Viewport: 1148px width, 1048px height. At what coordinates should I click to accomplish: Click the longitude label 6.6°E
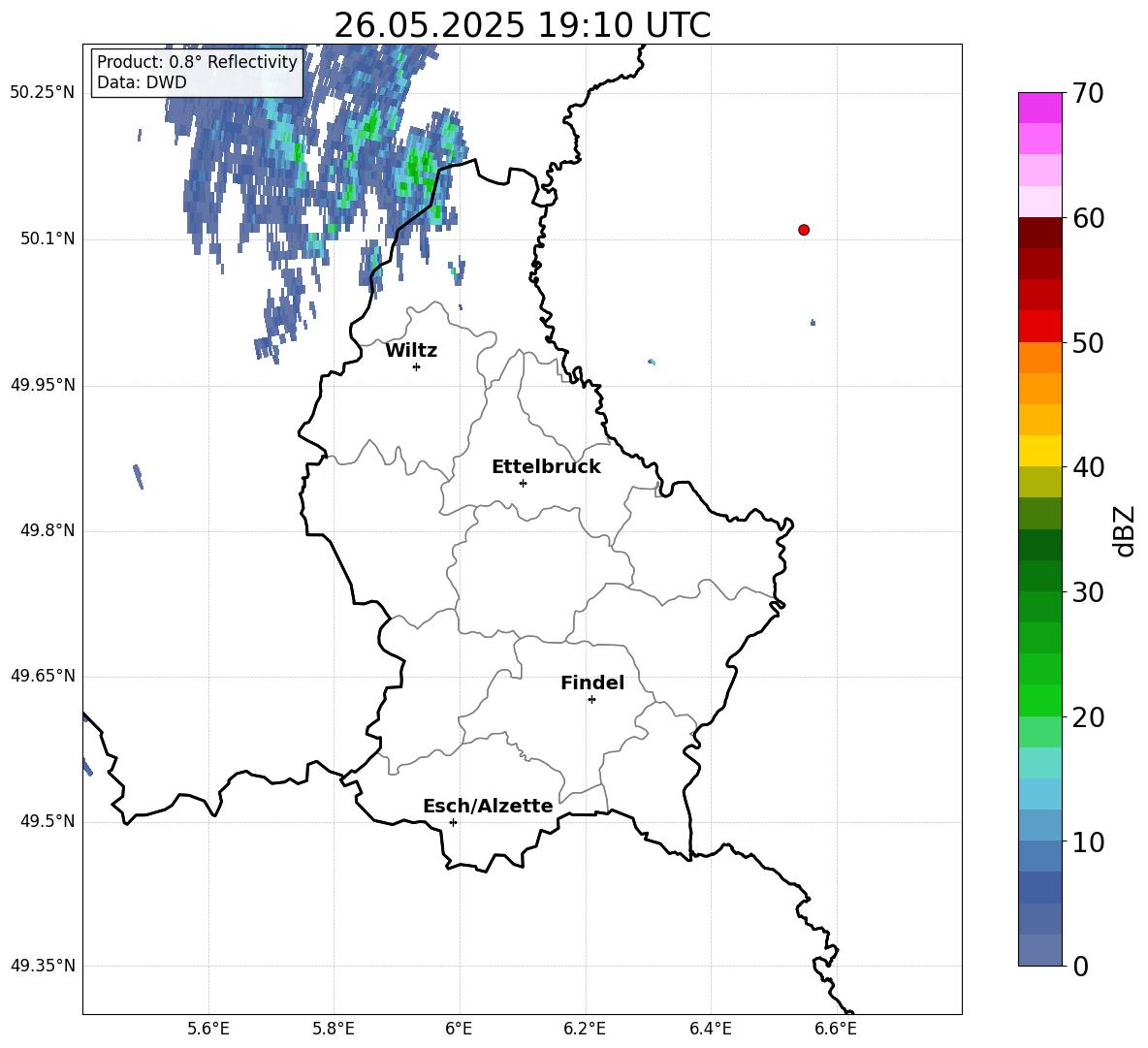(x=836, y=1029)
